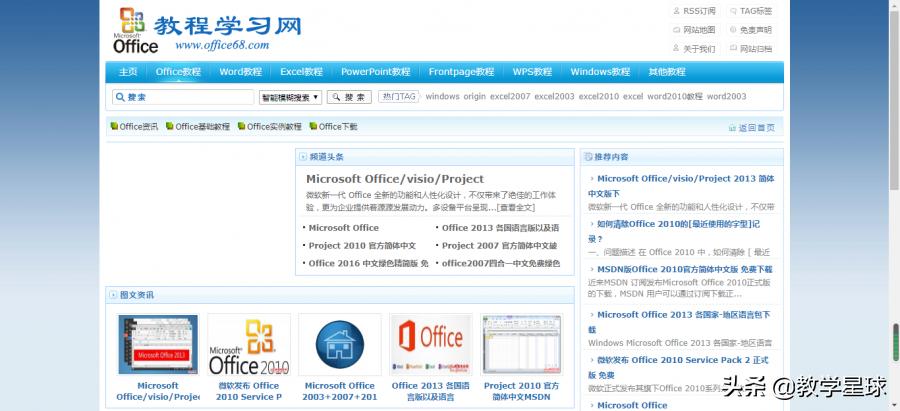
Task: Click green icon beside Office下载
Action: click(x=313, y=126)
